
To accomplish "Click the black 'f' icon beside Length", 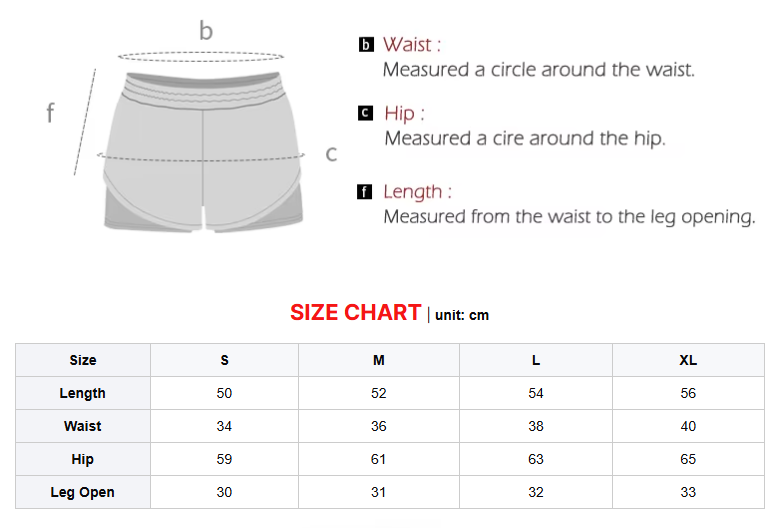I will [365, 192].
